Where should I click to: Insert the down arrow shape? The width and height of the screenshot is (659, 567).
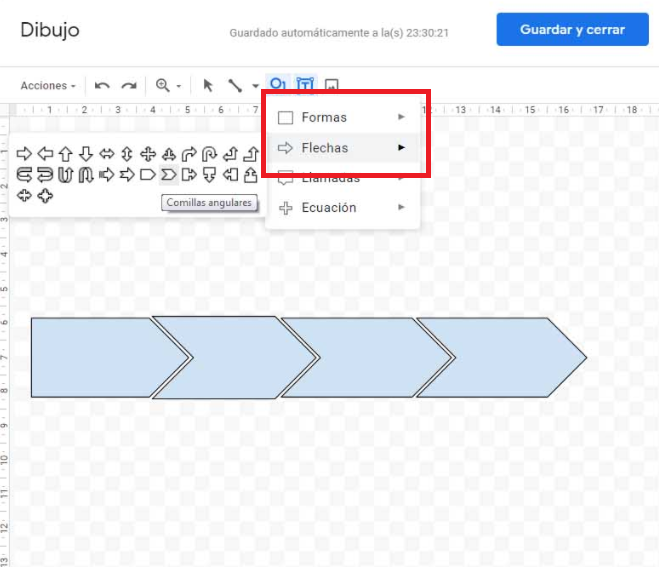[x=86, y=154]
